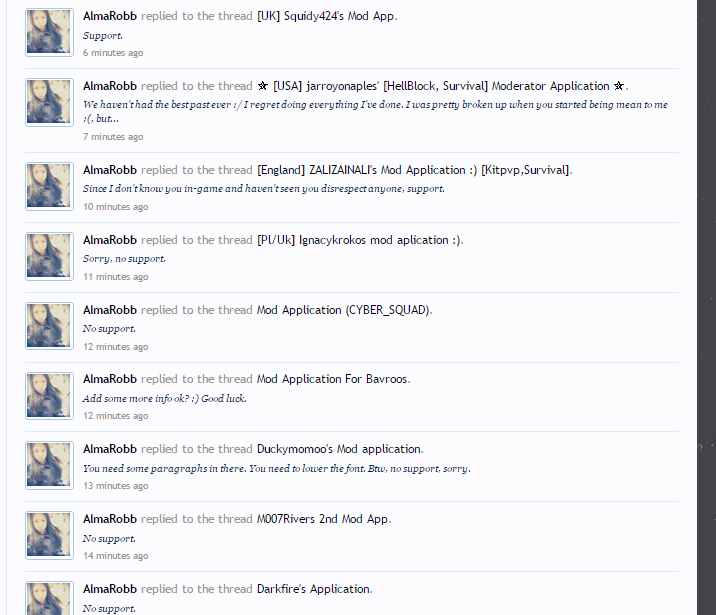
Task: Click the '6 minutes ago' timestamp
Action: click(113, 53)
